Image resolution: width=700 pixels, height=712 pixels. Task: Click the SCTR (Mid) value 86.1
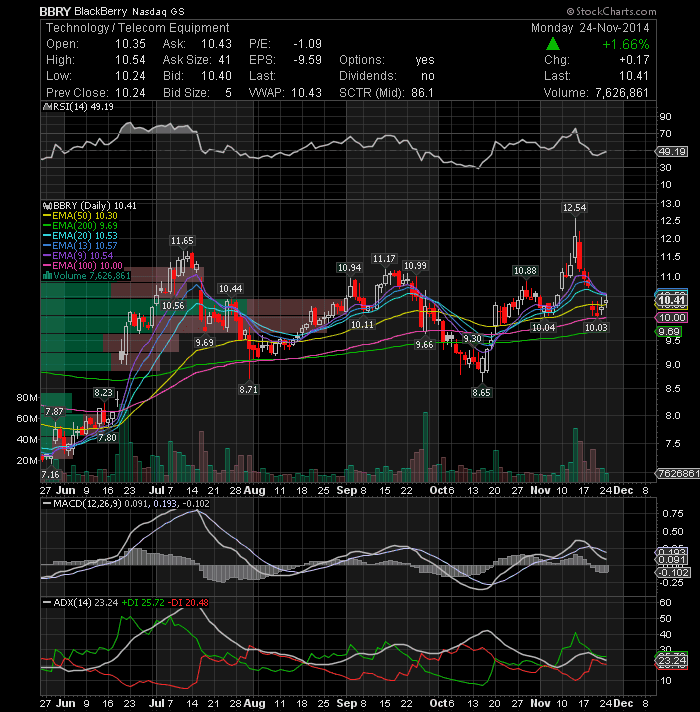click(x=422, y=93)
